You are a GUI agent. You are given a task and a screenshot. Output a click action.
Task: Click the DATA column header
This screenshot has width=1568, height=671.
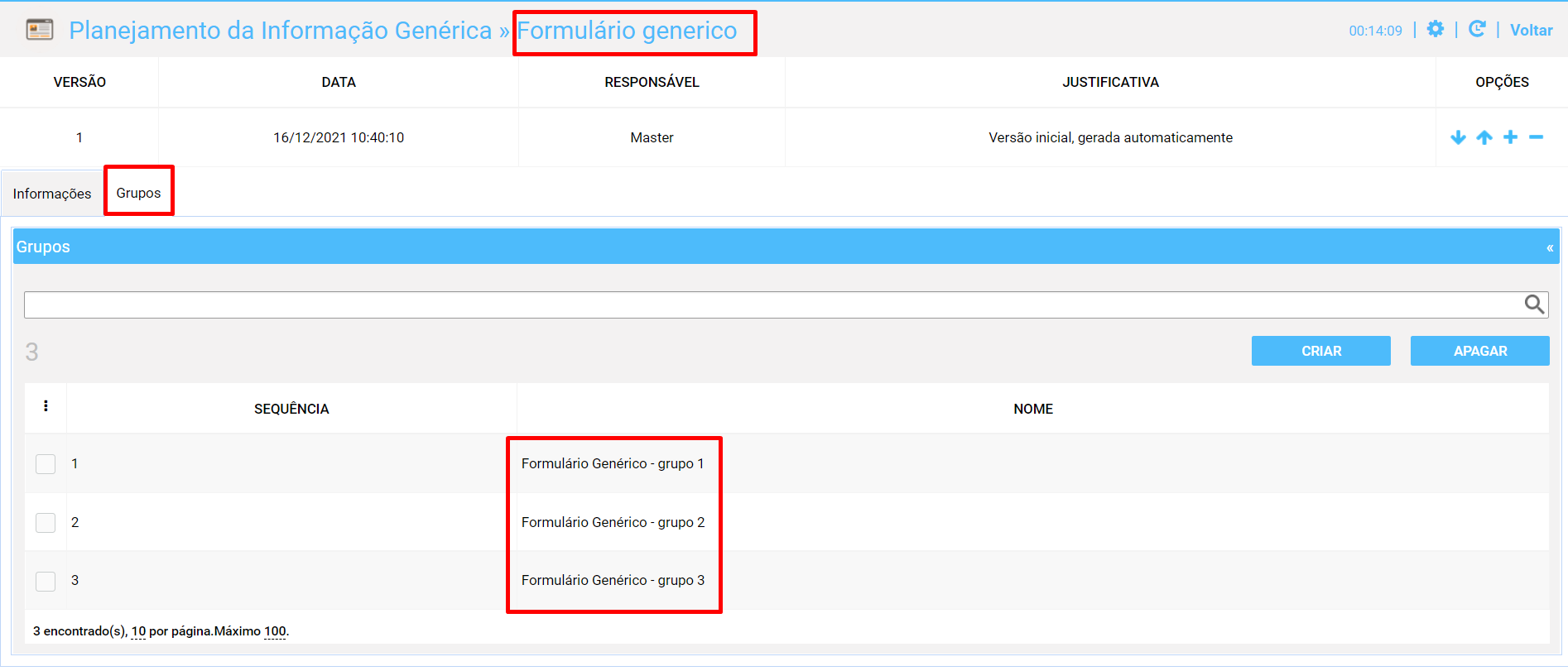click(339, 82)
